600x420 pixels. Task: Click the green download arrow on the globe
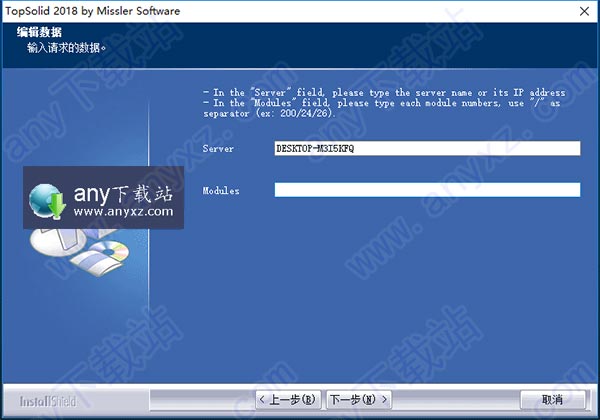point(55,207)
